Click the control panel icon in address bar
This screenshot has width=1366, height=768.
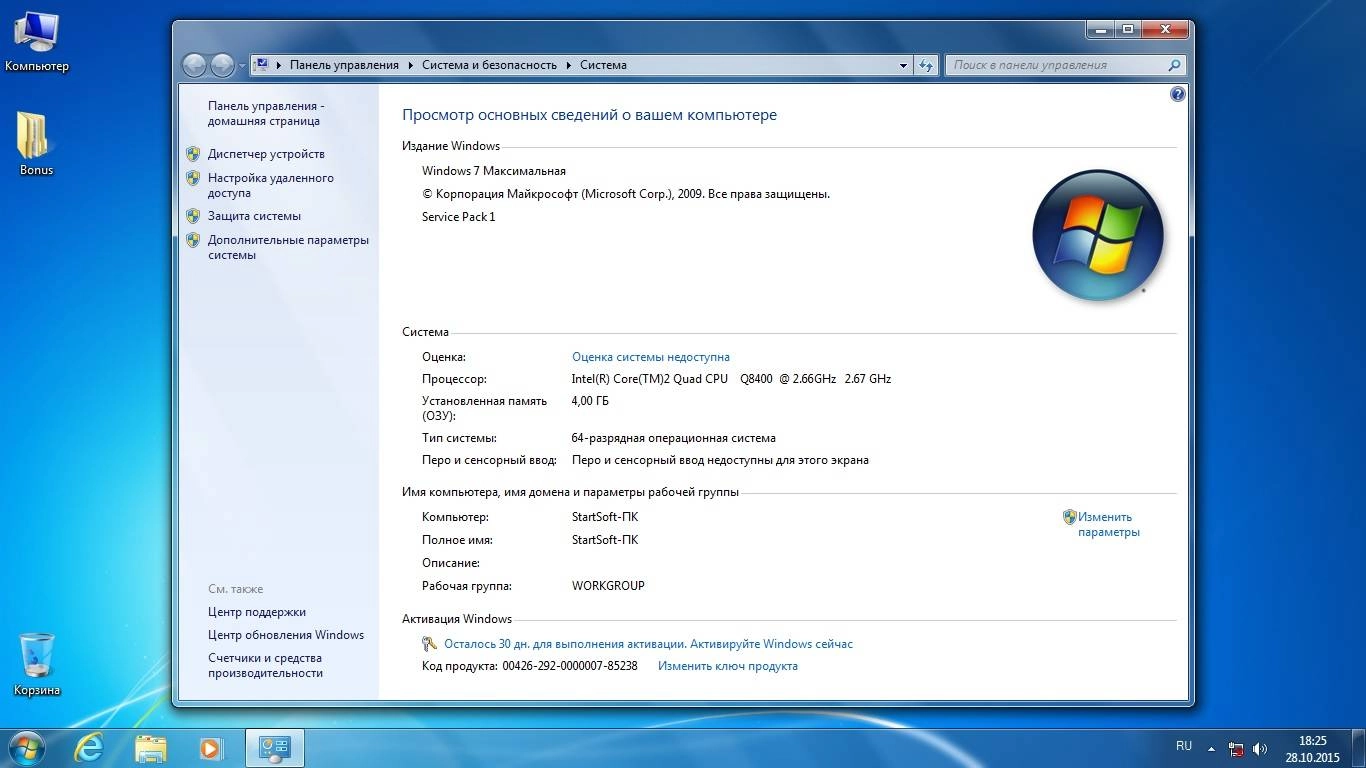[x=262, y=65]
